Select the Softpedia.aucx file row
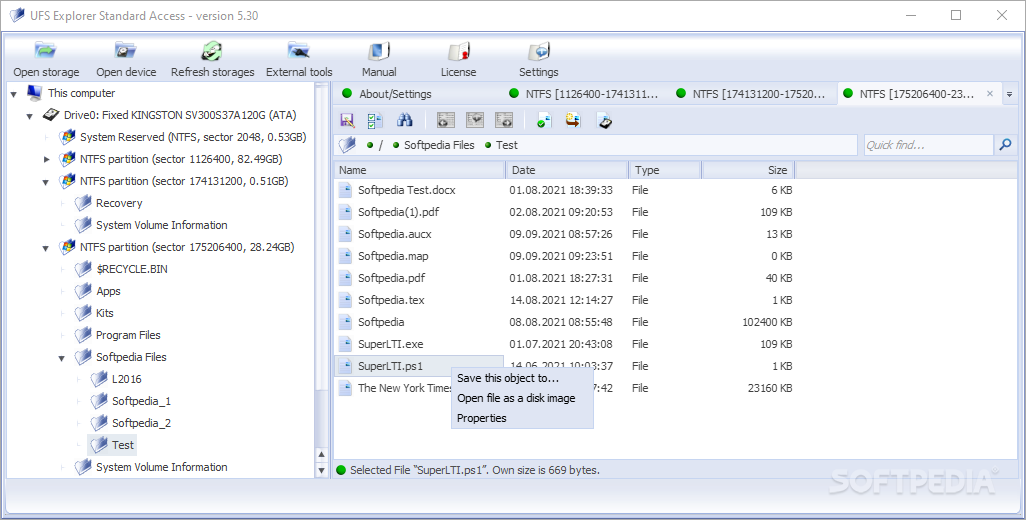 pos(564,234)
